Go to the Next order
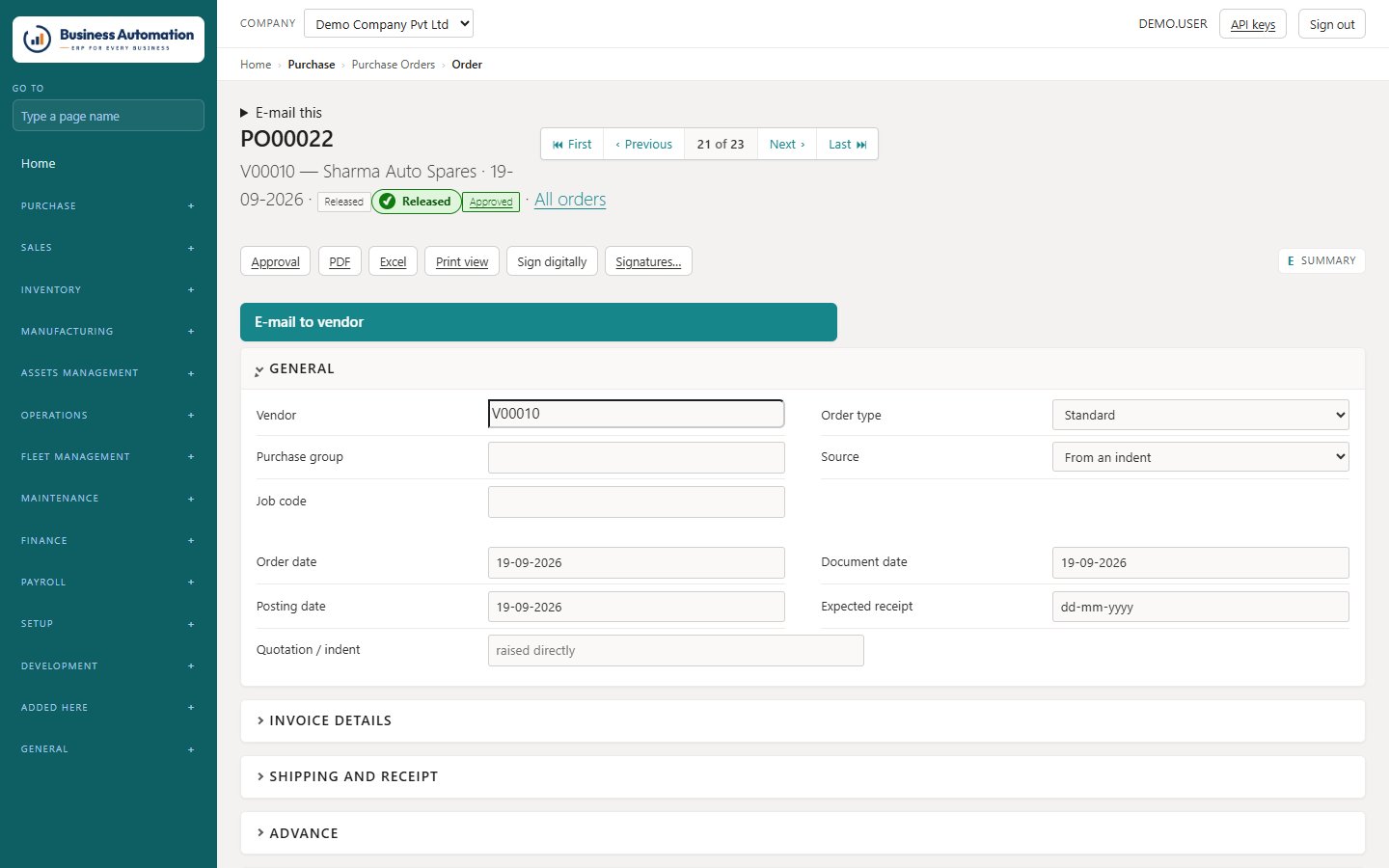1389x868 pixels. point(787,145)
